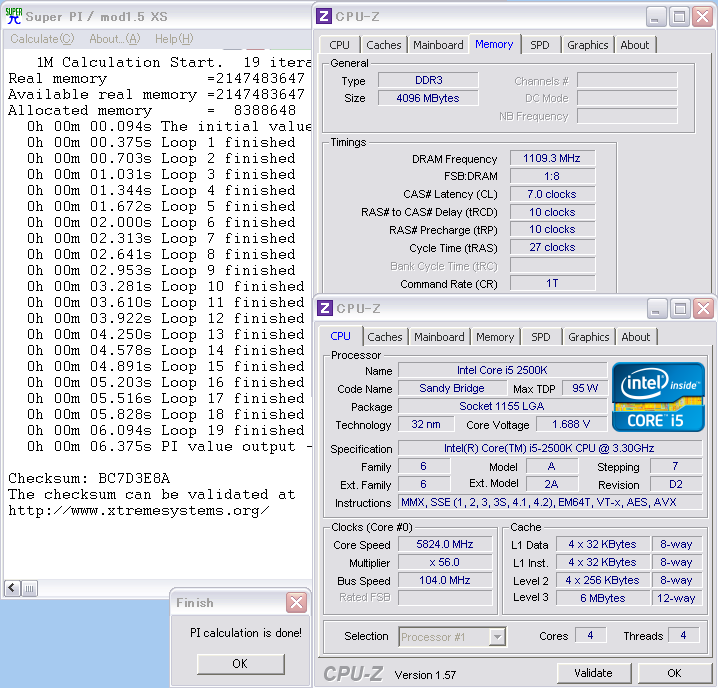718x688 pixels.
Task: Open SPD tab in lower CPU-Z window
Action: (541, 337)
